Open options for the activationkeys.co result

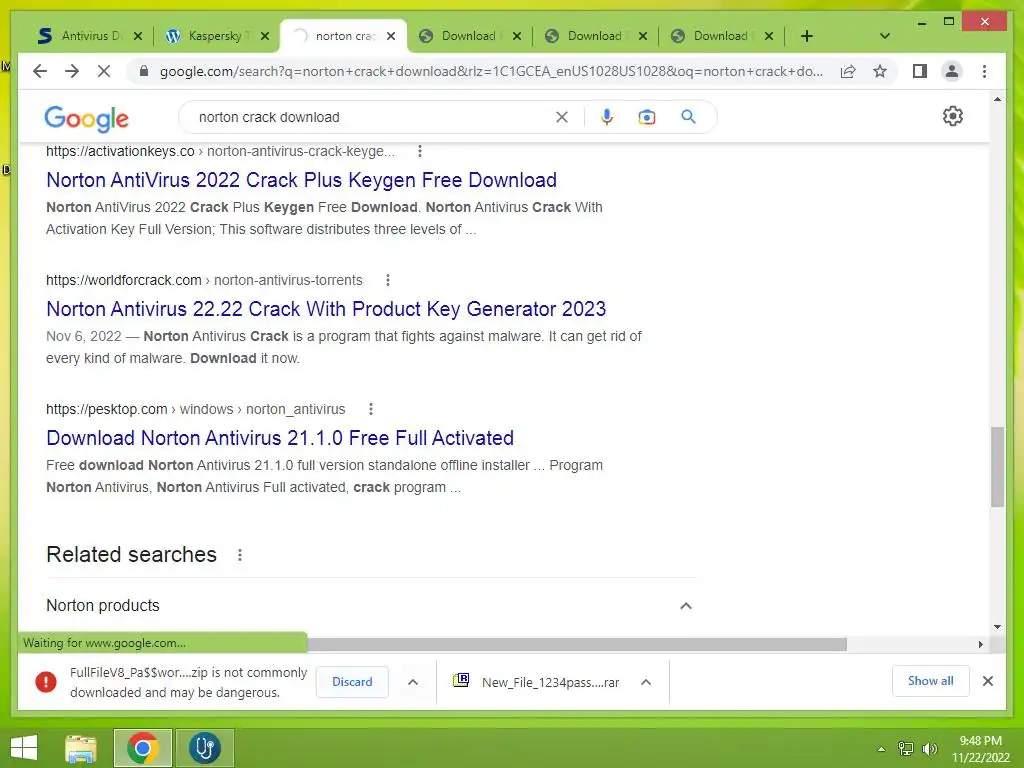(420, 152)
